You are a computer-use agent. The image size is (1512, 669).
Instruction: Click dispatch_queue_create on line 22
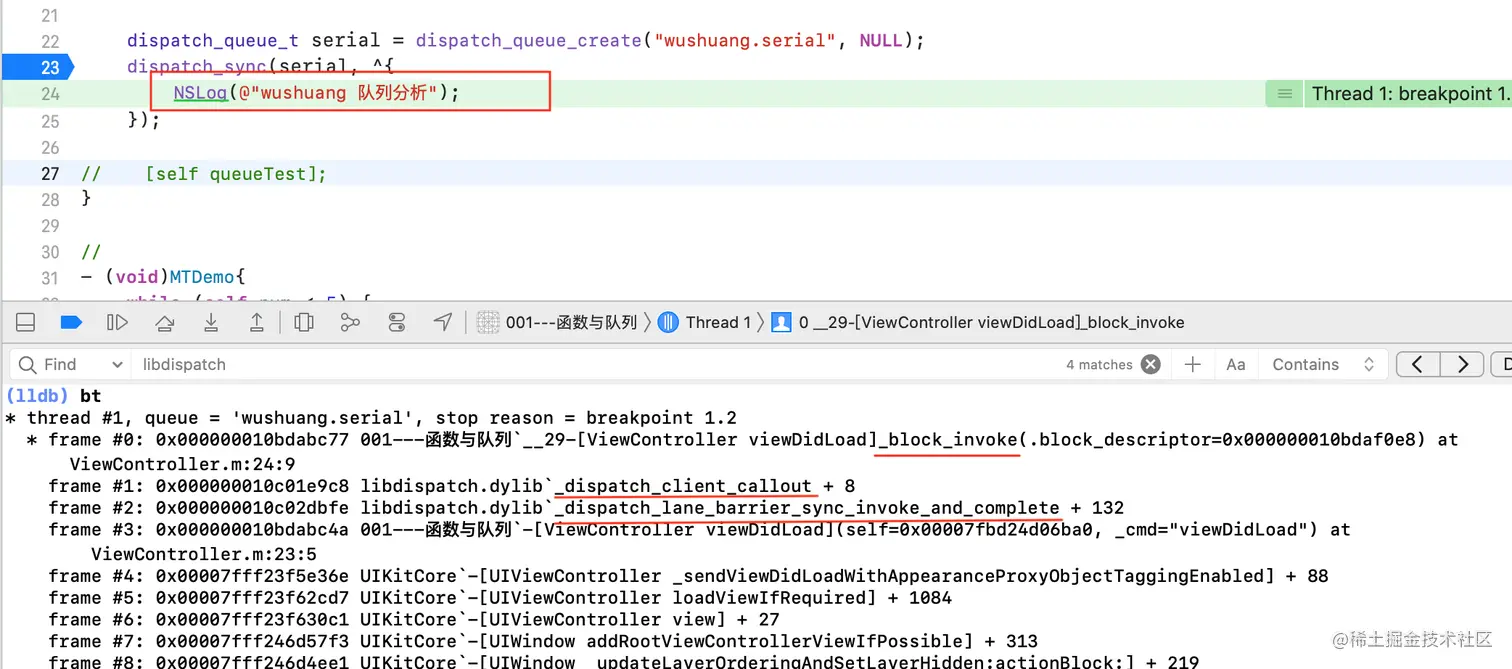[x=528, y=41]
